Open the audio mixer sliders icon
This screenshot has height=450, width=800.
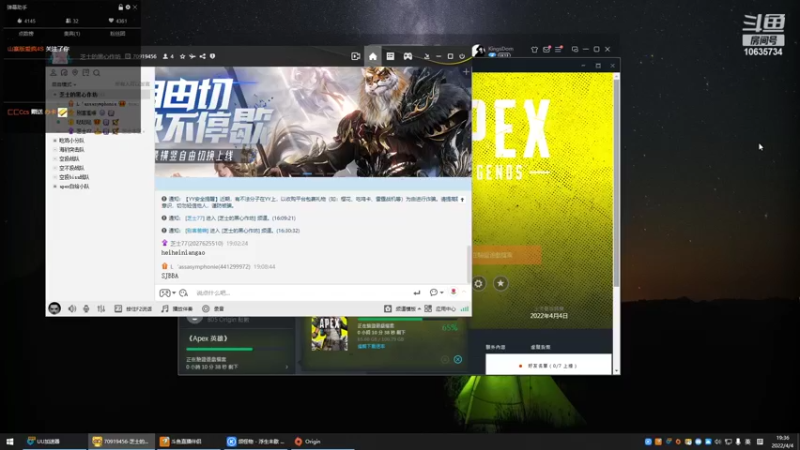101,309
